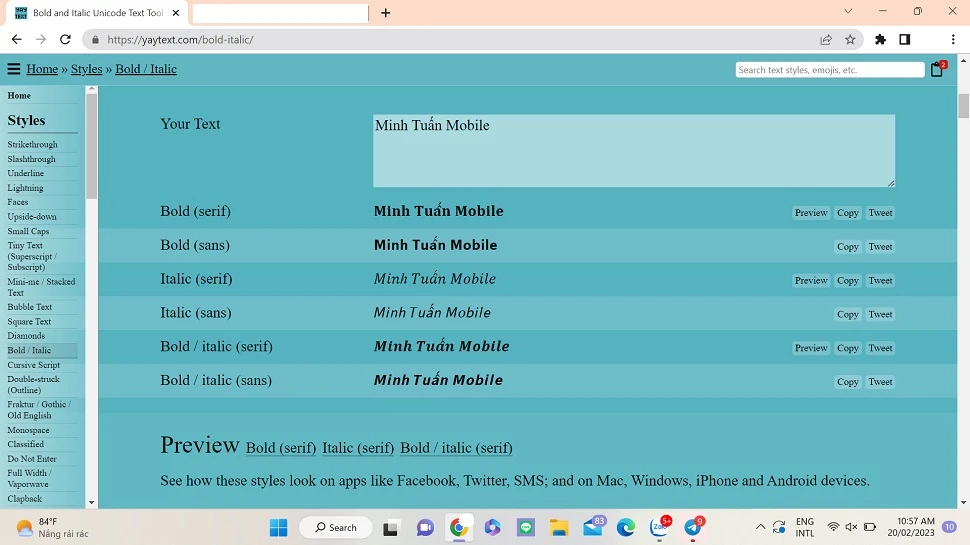Click the Home breadcrumb link
The width and height of the screenshot is (970, 545).
(42, 69)
